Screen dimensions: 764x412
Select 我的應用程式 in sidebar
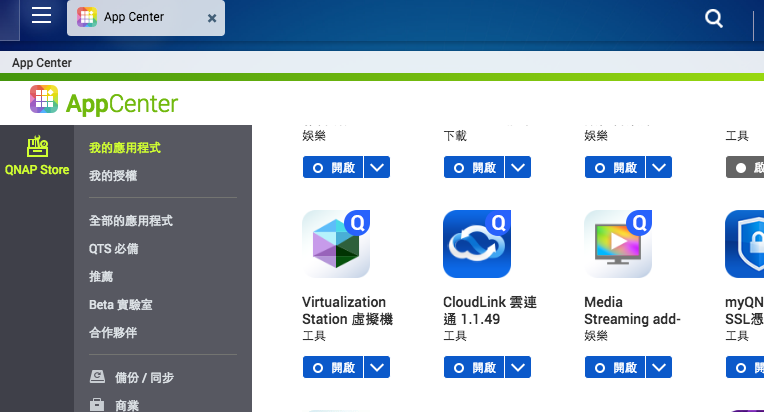pos(125,148)
